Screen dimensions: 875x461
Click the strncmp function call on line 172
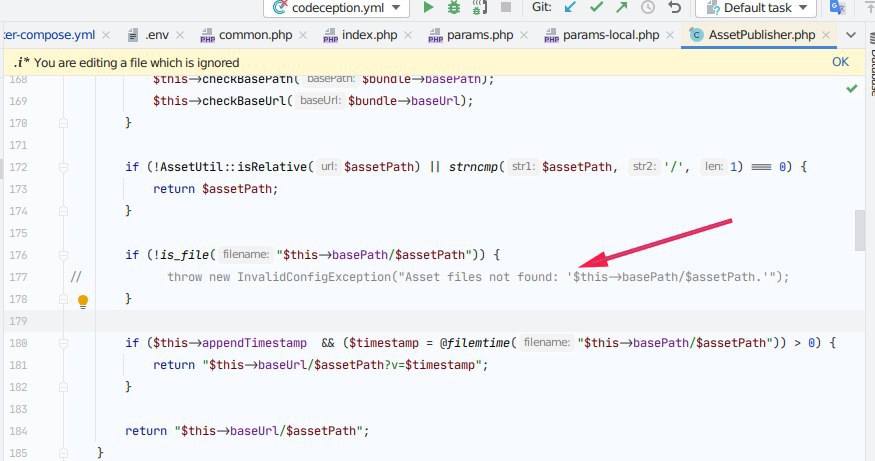(x=474, y=167)
